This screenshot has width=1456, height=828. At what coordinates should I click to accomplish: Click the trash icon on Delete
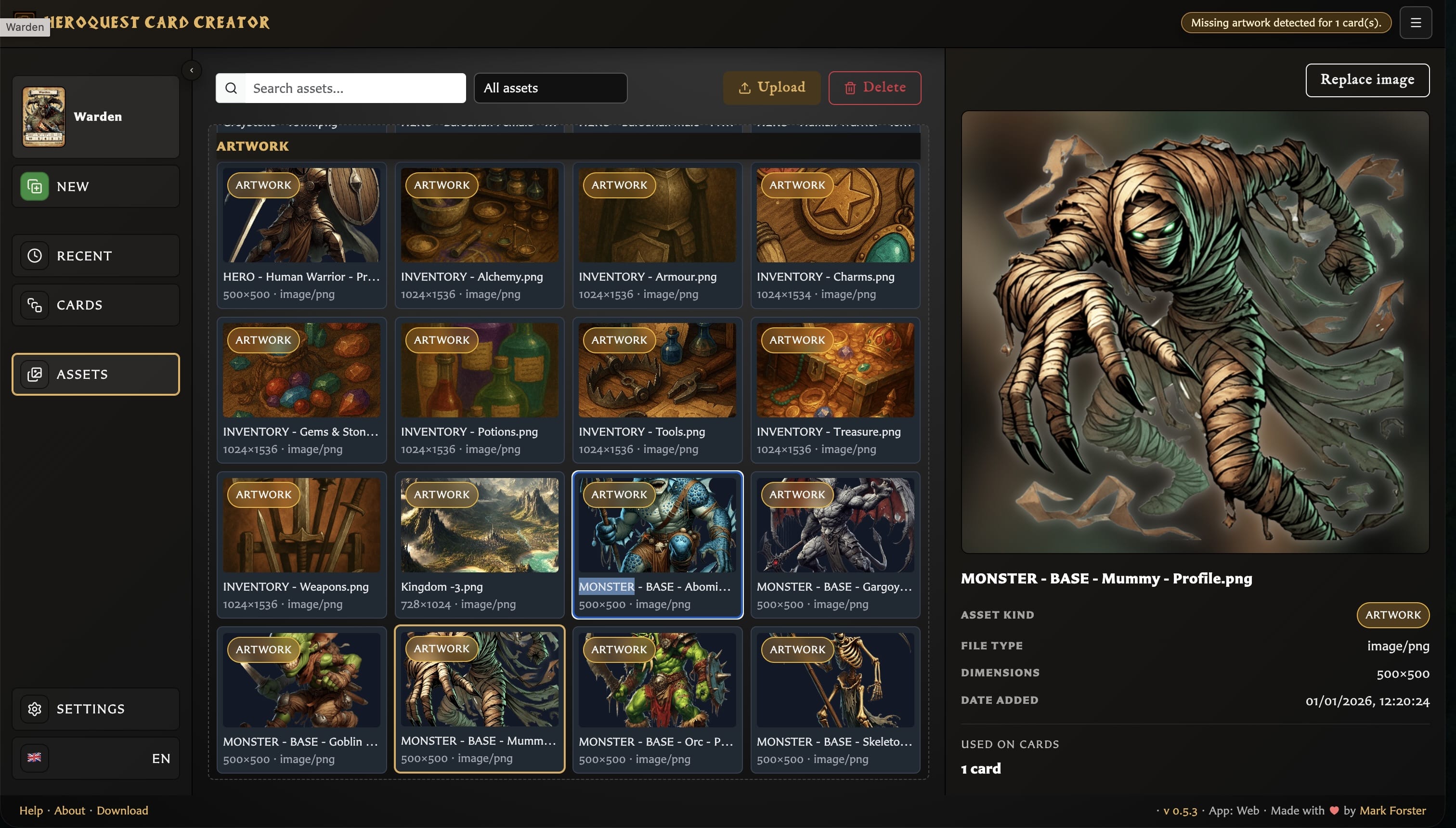coord(850,88)
